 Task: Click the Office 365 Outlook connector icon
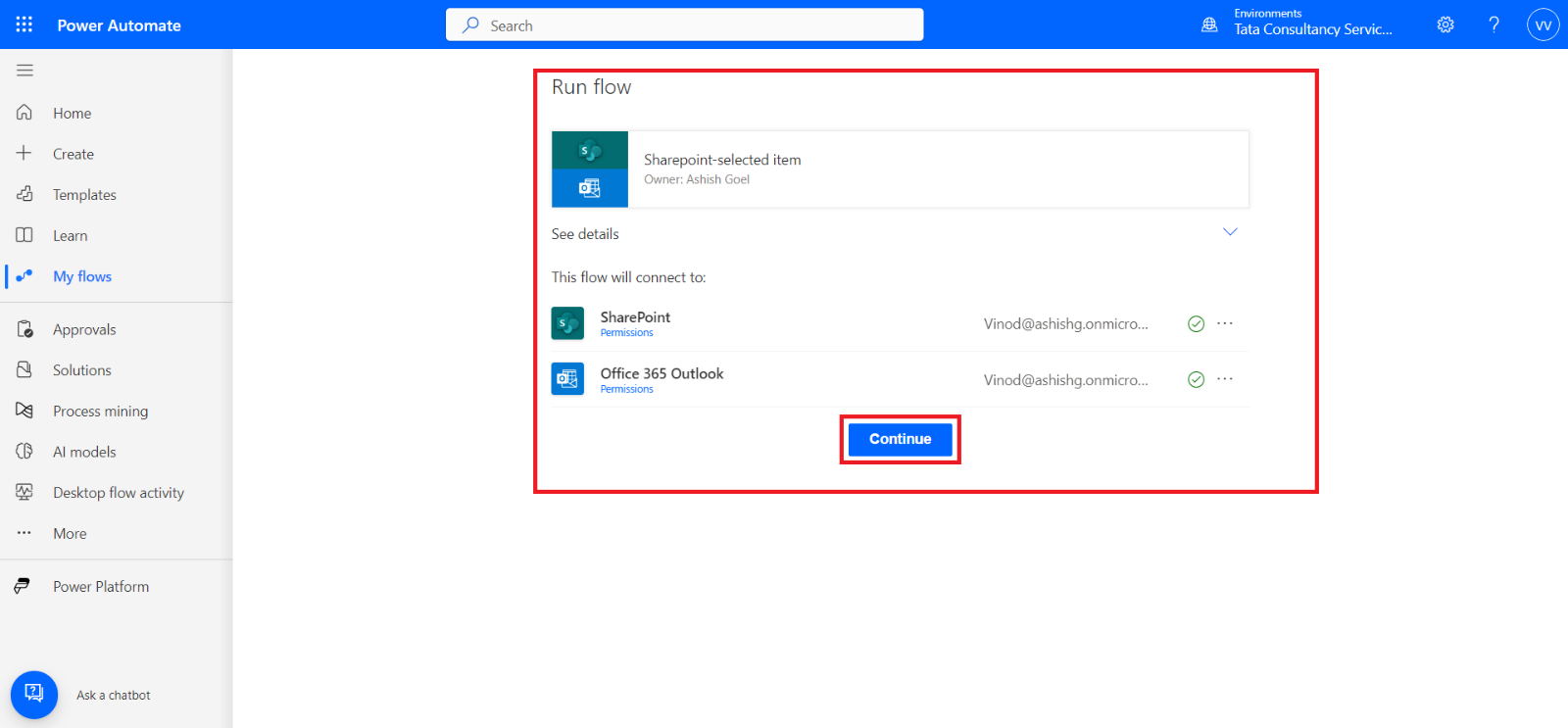[567, 379]
